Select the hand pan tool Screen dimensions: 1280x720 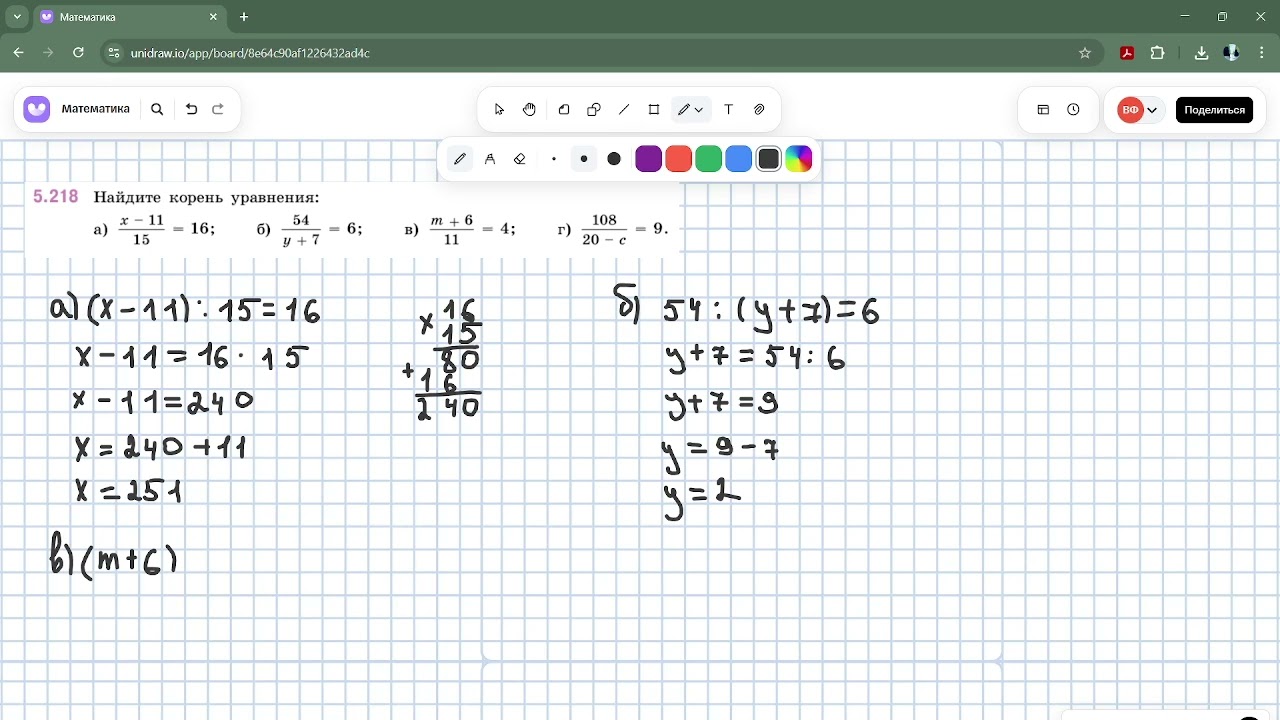tap(529, 110)
